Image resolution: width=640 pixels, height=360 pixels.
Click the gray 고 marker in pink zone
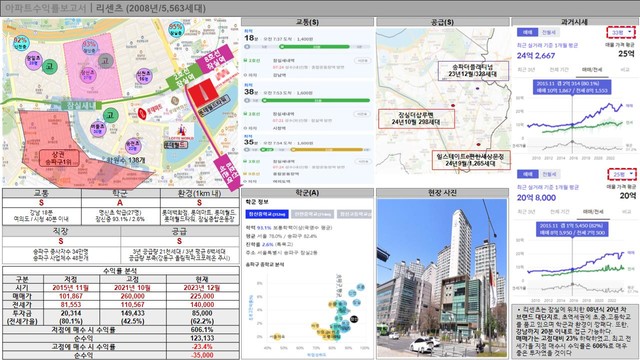click(x=105, y=61)
